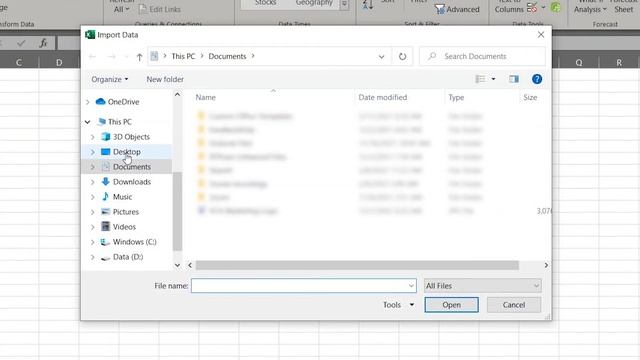This screenshot has width=640, height=360.
Task: Sort by the Type column header
Action: [x=456, y=97]
